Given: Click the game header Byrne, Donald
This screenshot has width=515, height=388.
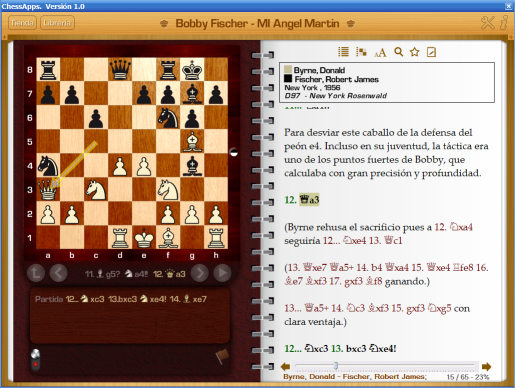Looking at the screenshot, I should [x=319, y=70].
